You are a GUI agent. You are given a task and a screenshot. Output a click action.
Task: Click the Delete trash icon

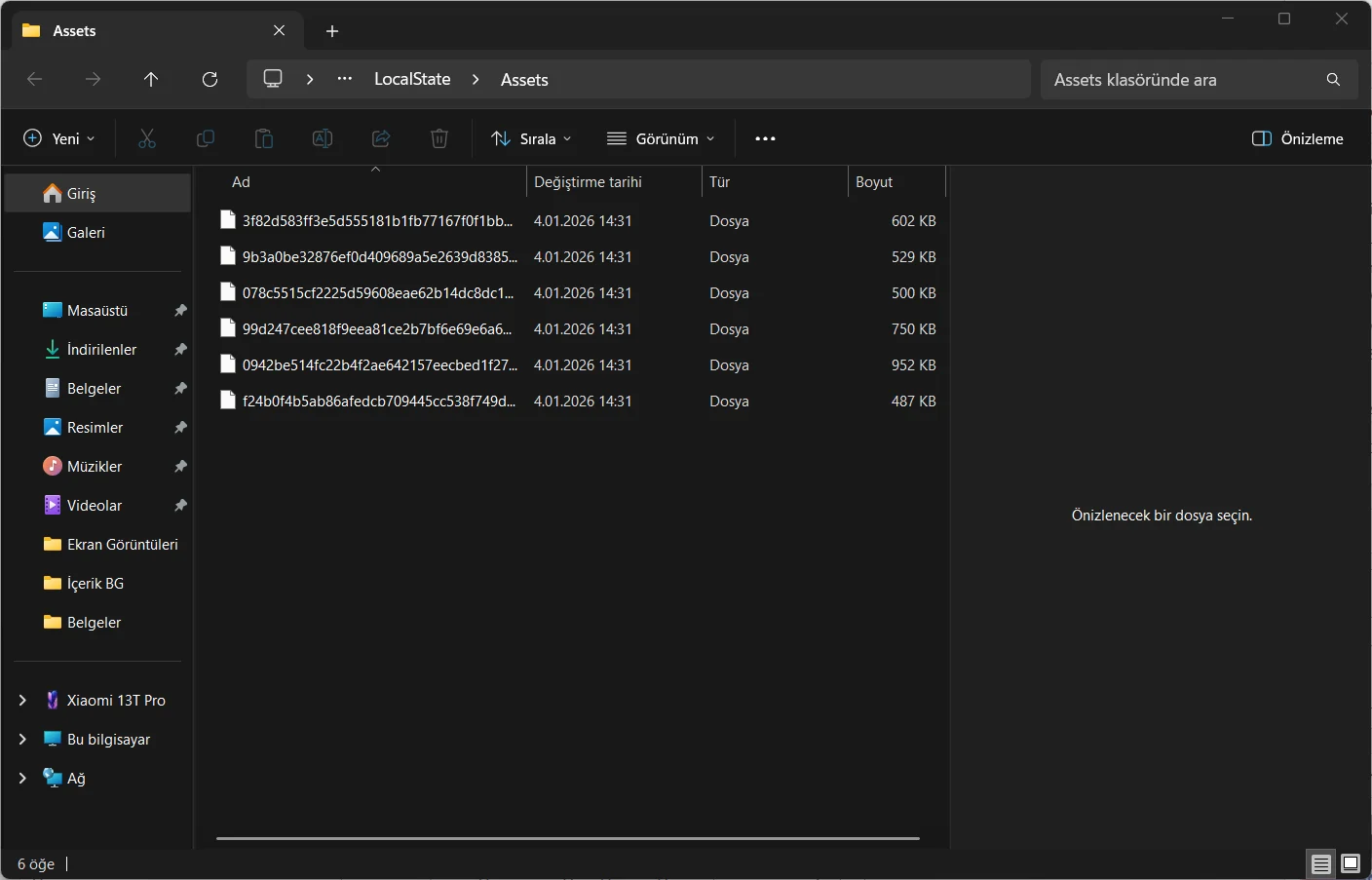click(x=439, y=138)
